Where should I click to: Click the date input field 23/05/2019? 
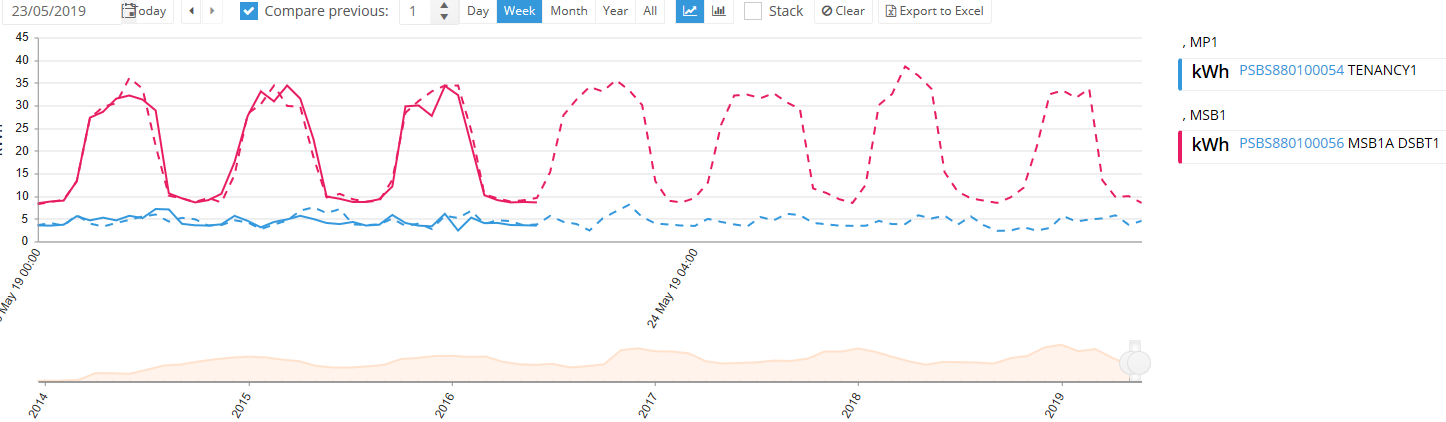[58, 11]
